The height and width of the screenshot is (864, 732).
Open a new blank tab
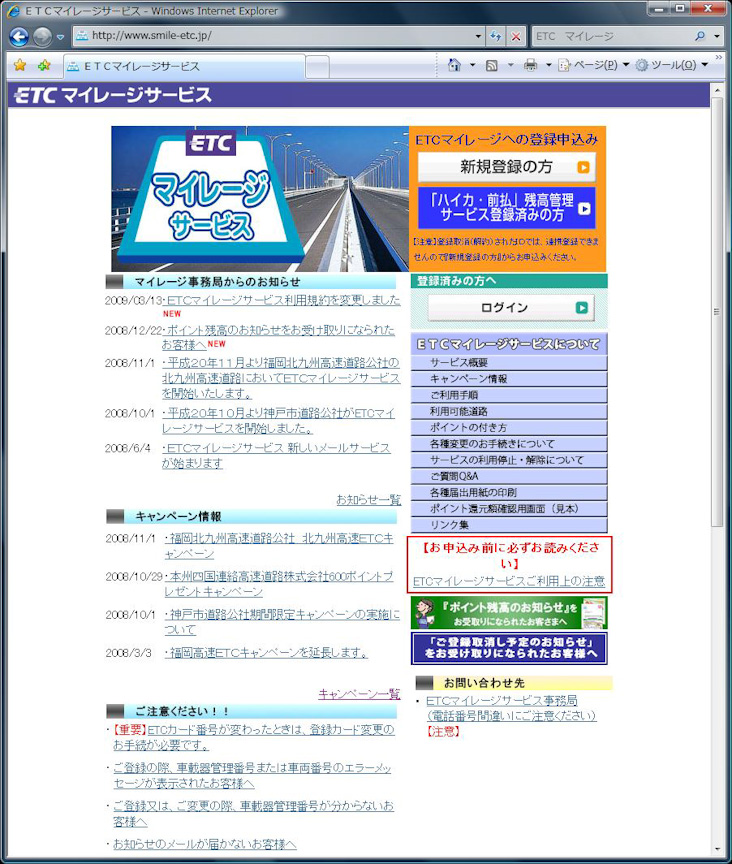click(x=317, y=67)
